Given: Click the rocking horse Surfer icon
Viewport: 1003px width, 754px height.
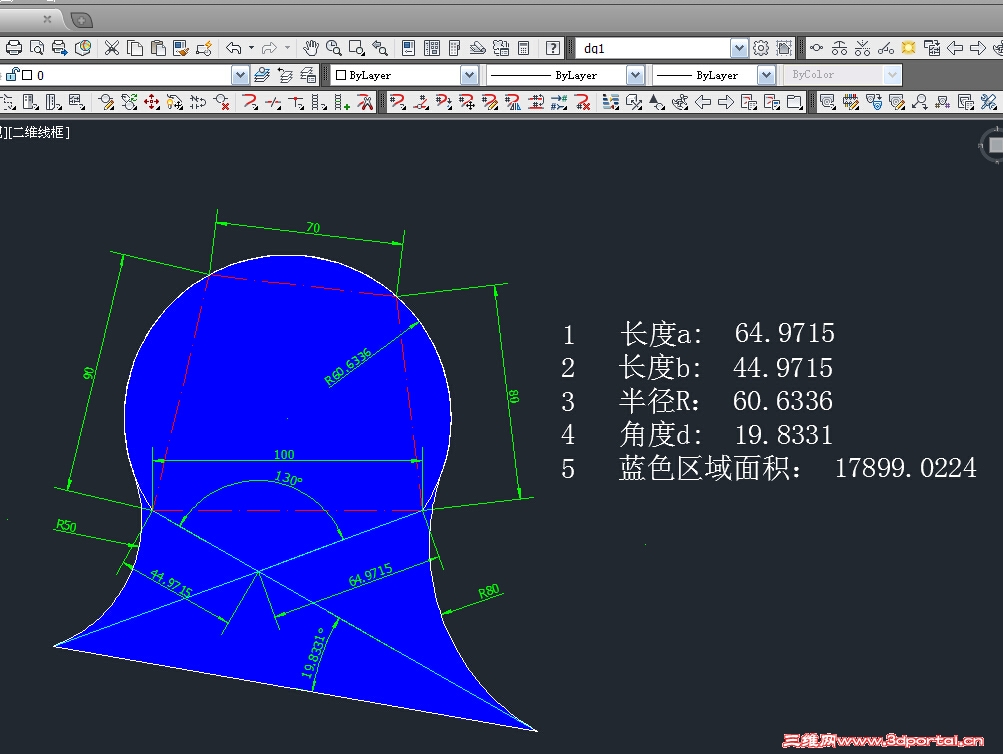Looking at the screenshot, I should click(x=680, y=102).
